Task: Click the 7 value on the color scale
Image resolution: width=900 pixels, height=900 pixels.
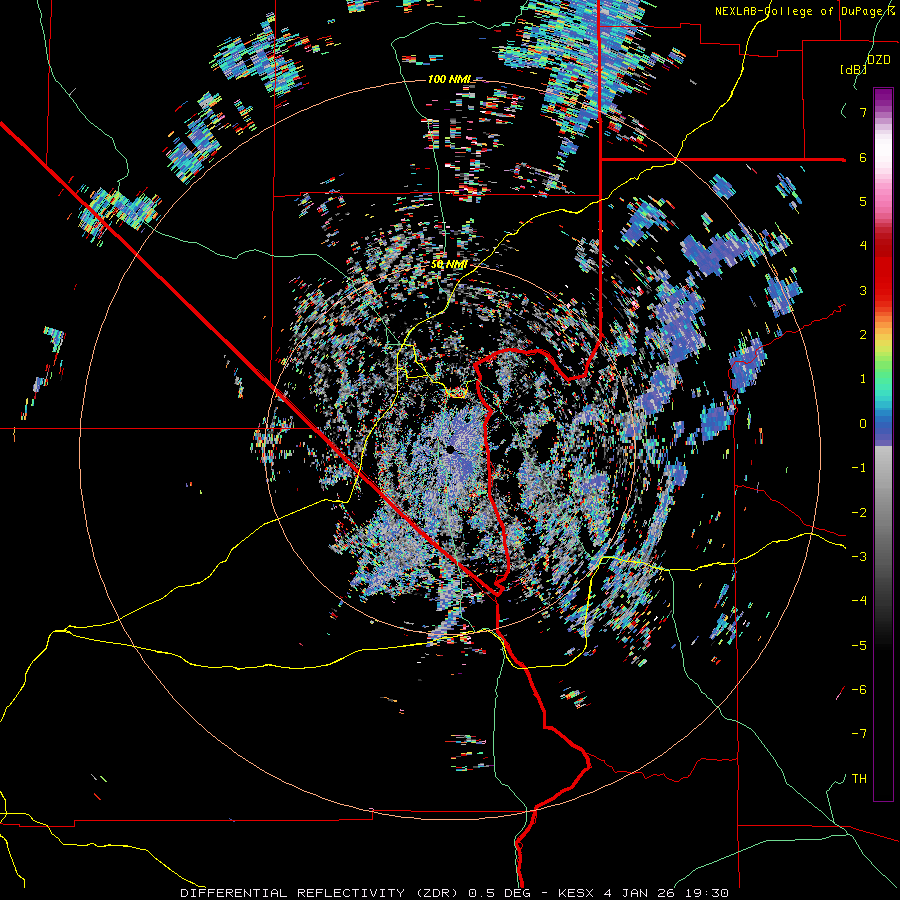Action: pos(863,112)
